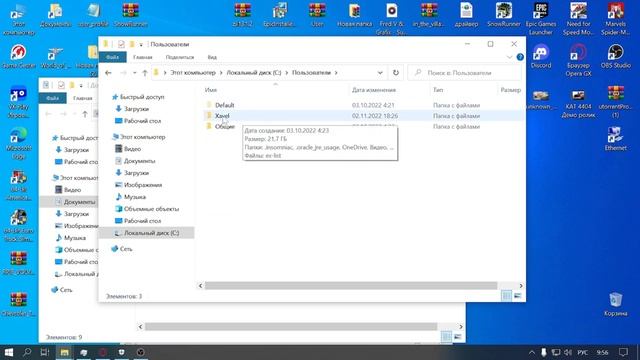Sort by the Имя column header
This screenshot has width=640, height=360.
coord(211,90)
